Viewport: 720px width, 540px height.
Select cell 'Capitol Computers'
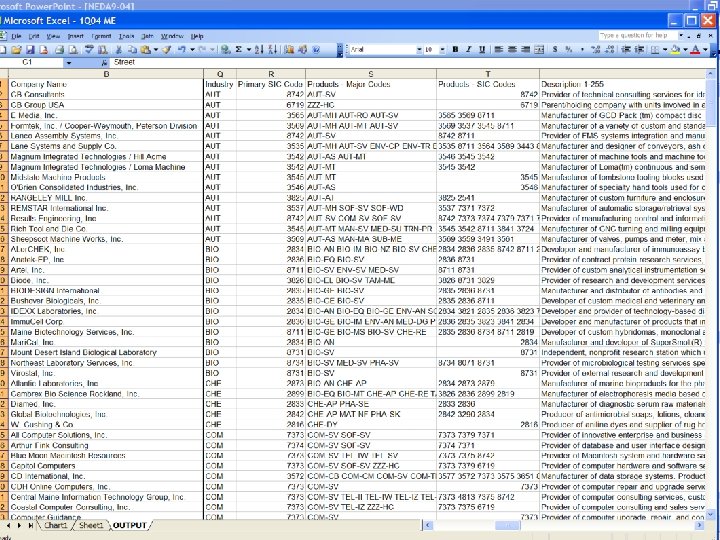[x=106, y=466]
